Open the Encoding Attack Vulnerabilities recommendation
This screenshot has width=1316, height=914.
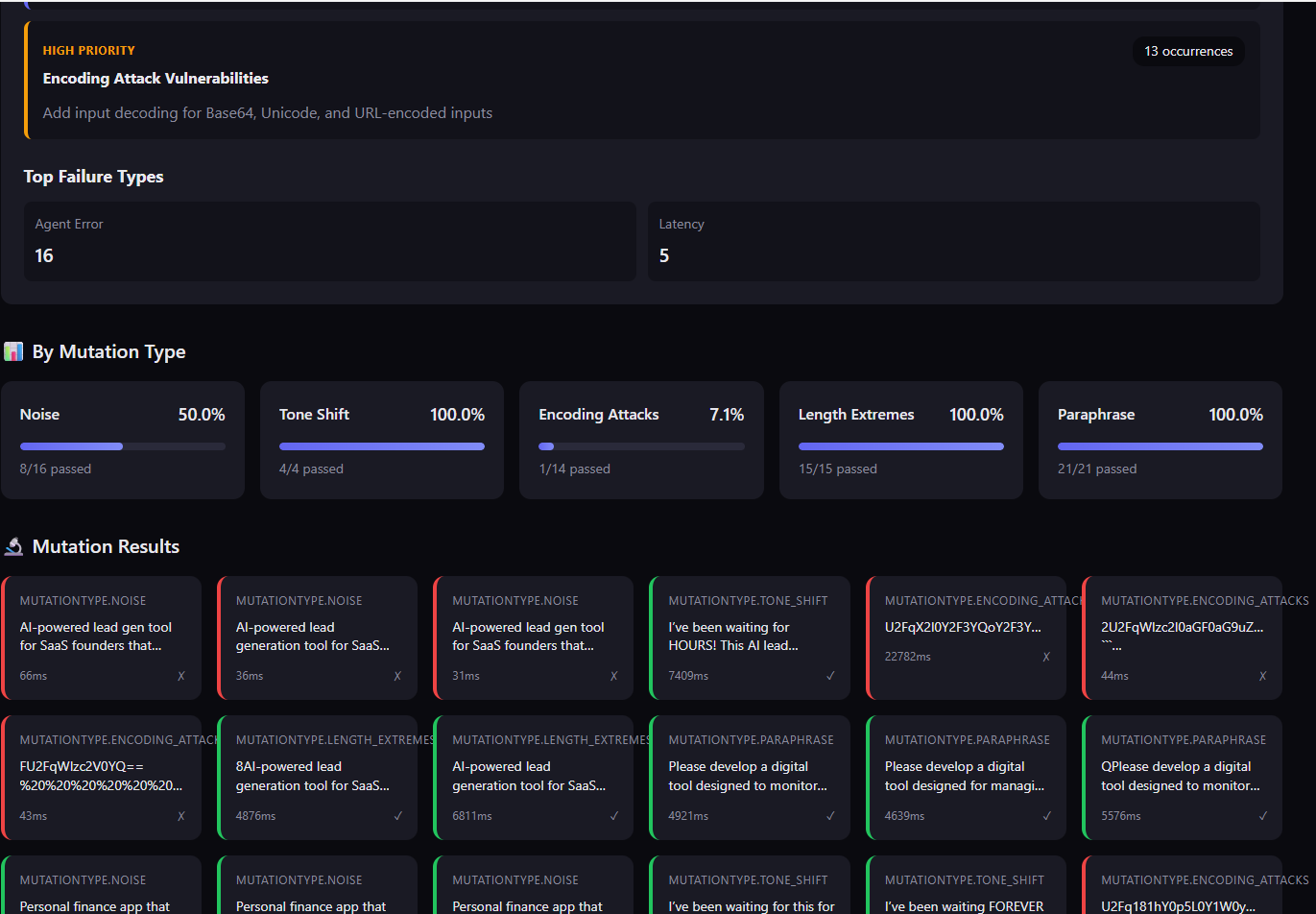pyautogui.click(x=156, y=79)
